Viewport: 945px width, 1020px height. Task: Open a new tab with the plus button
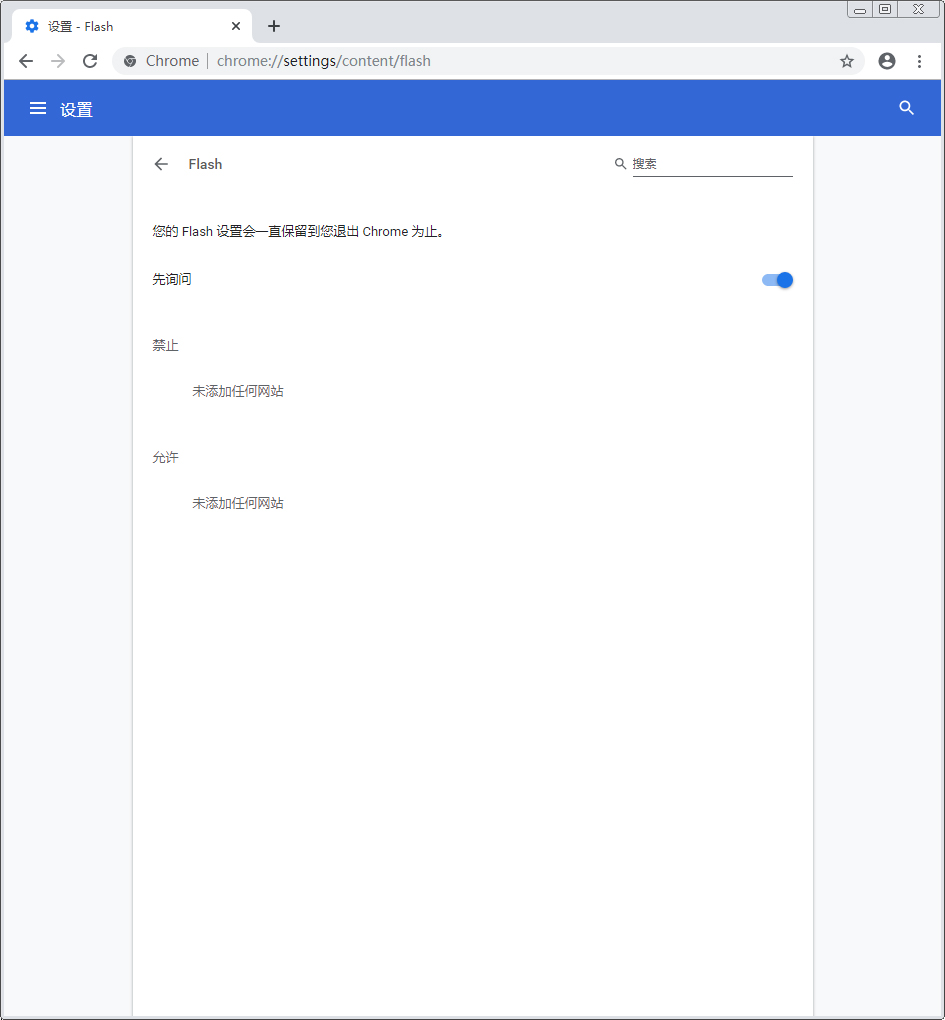pyautogui.click(x=274, y=26)
